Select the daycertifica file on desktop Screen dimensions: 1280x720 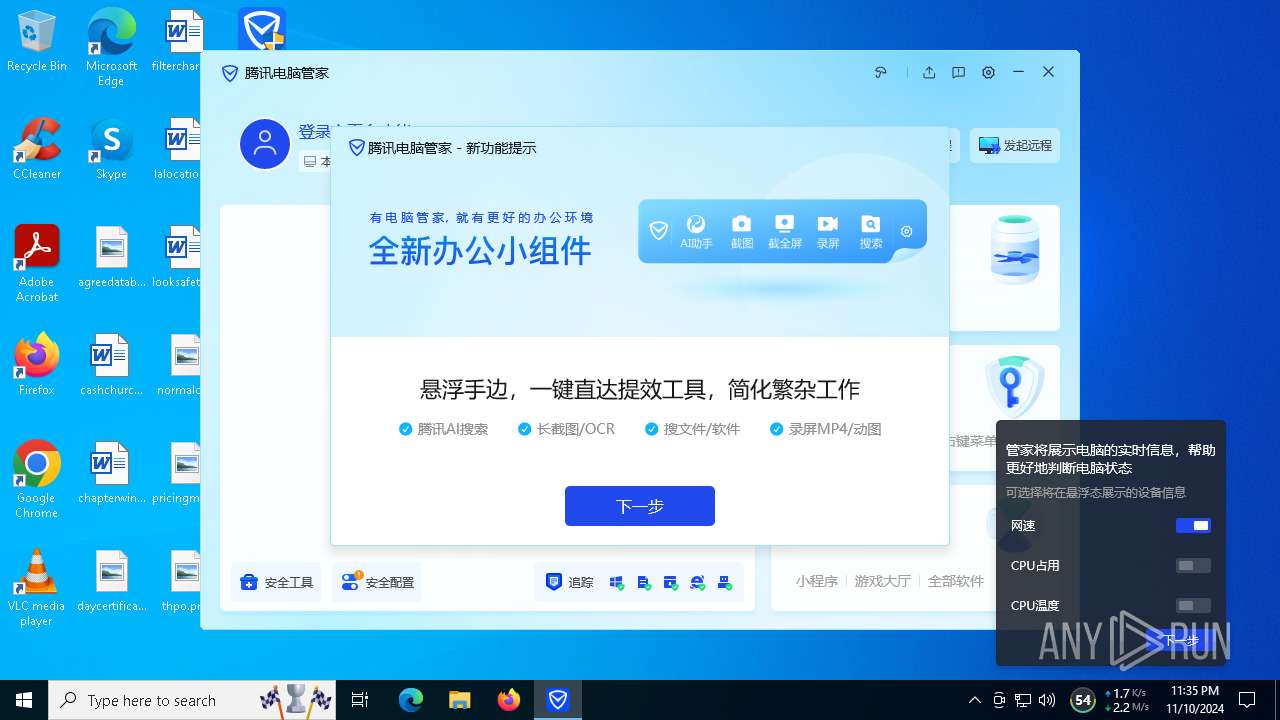[x=111, y=580]
